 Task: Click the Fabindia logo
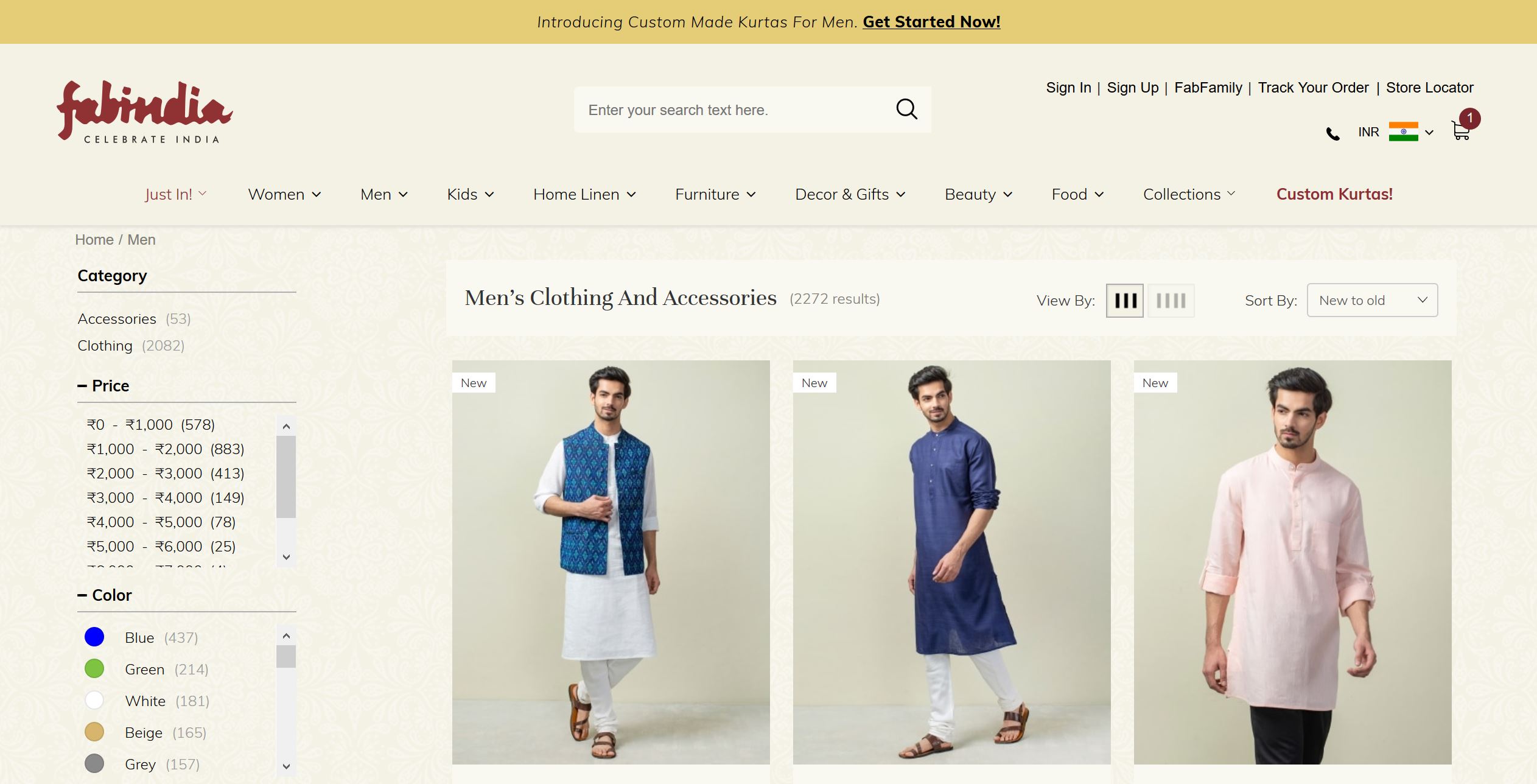(144, 111)
